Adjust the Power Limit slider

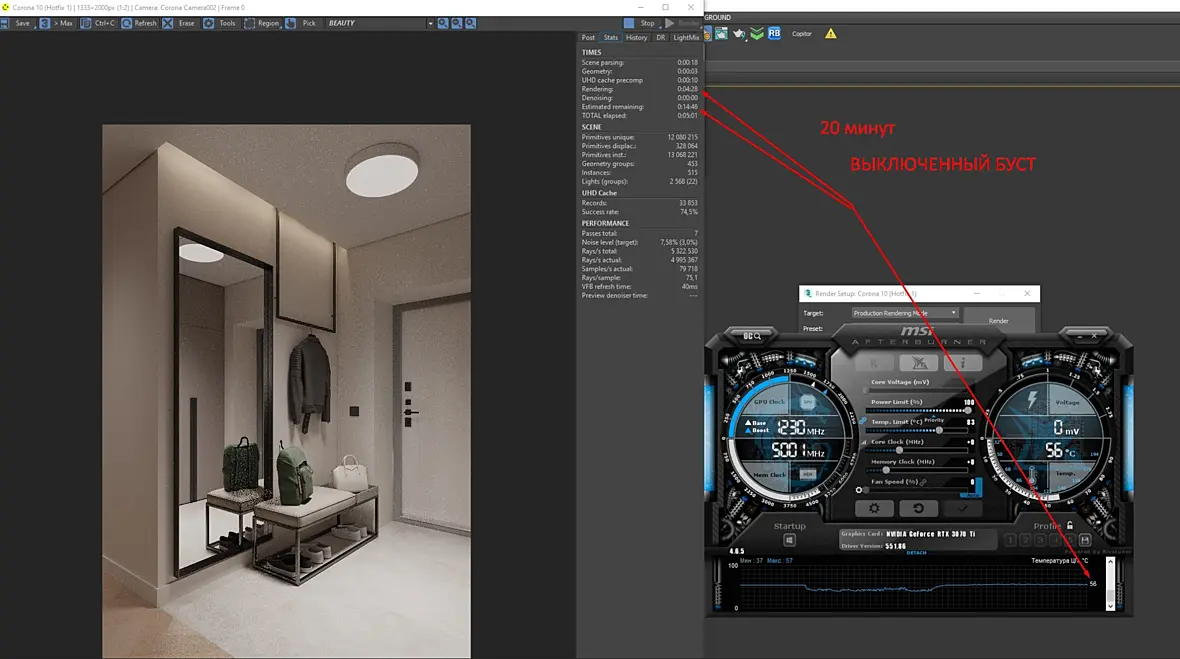917,411
